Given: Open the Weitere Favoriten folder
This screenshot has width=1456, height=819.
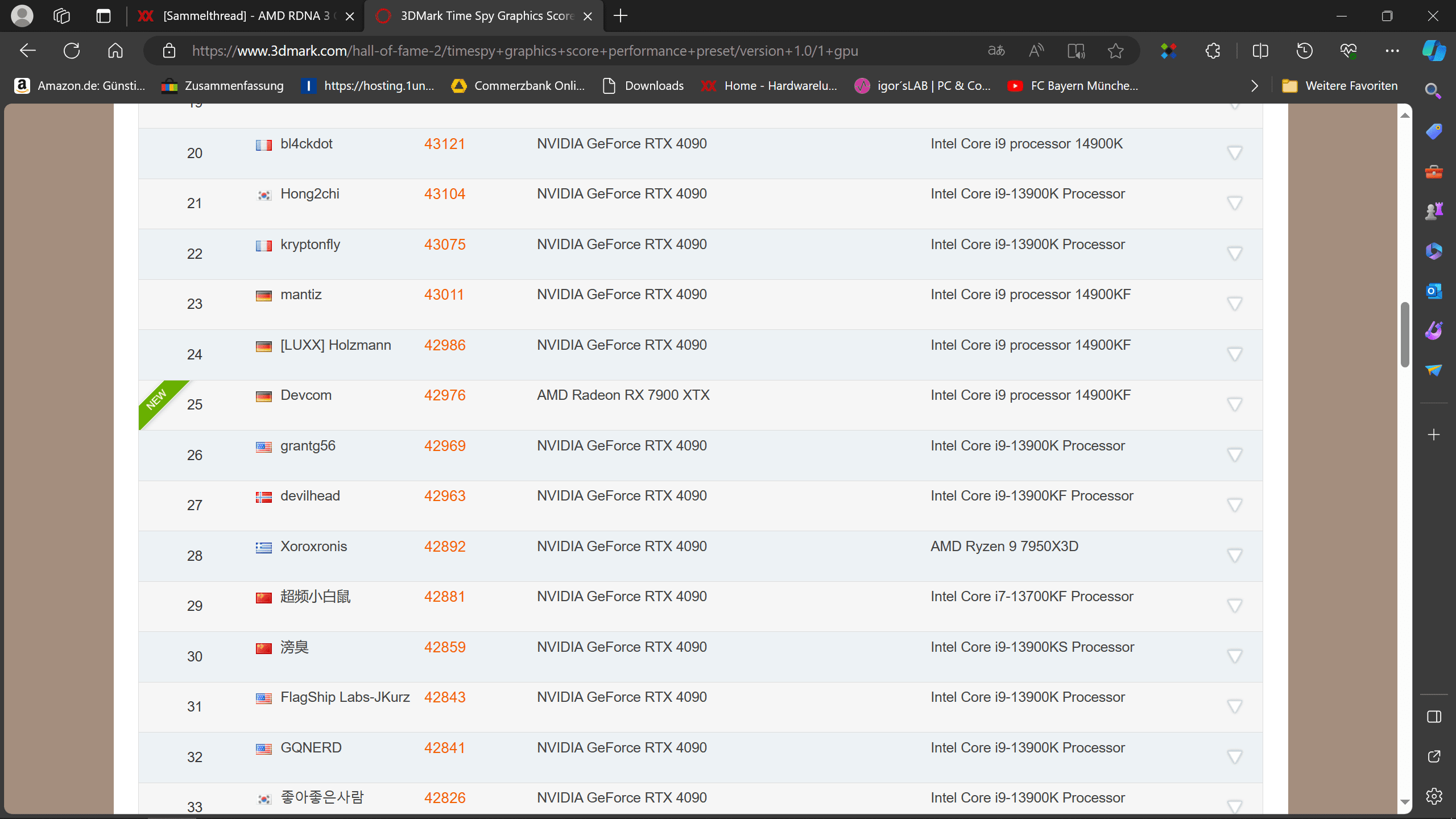Looking at the screenshot, I should (x=1339, y=86).
